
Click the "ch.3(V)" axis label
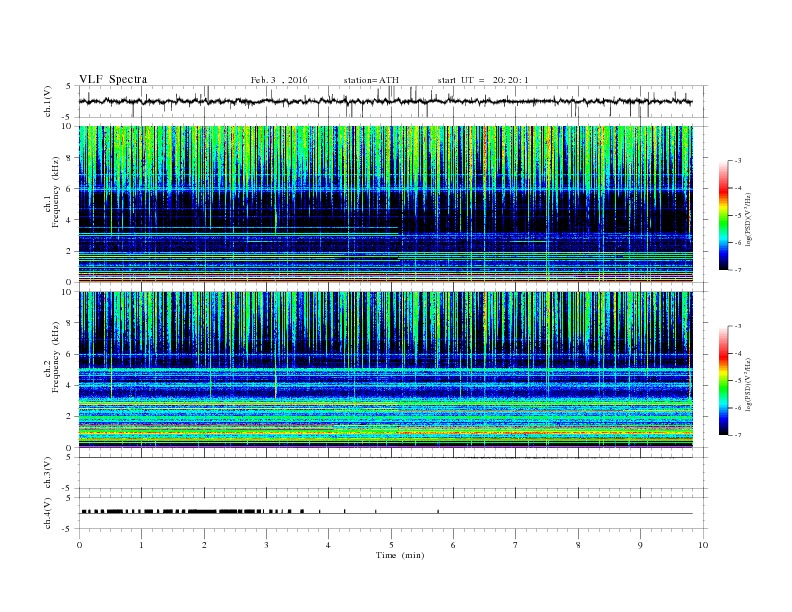(48, 473)
